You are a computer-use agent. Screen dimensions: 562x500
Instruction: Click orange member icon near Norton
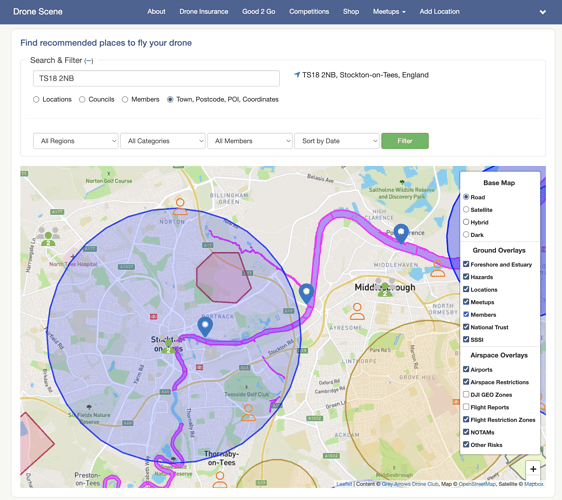(180, 207)
